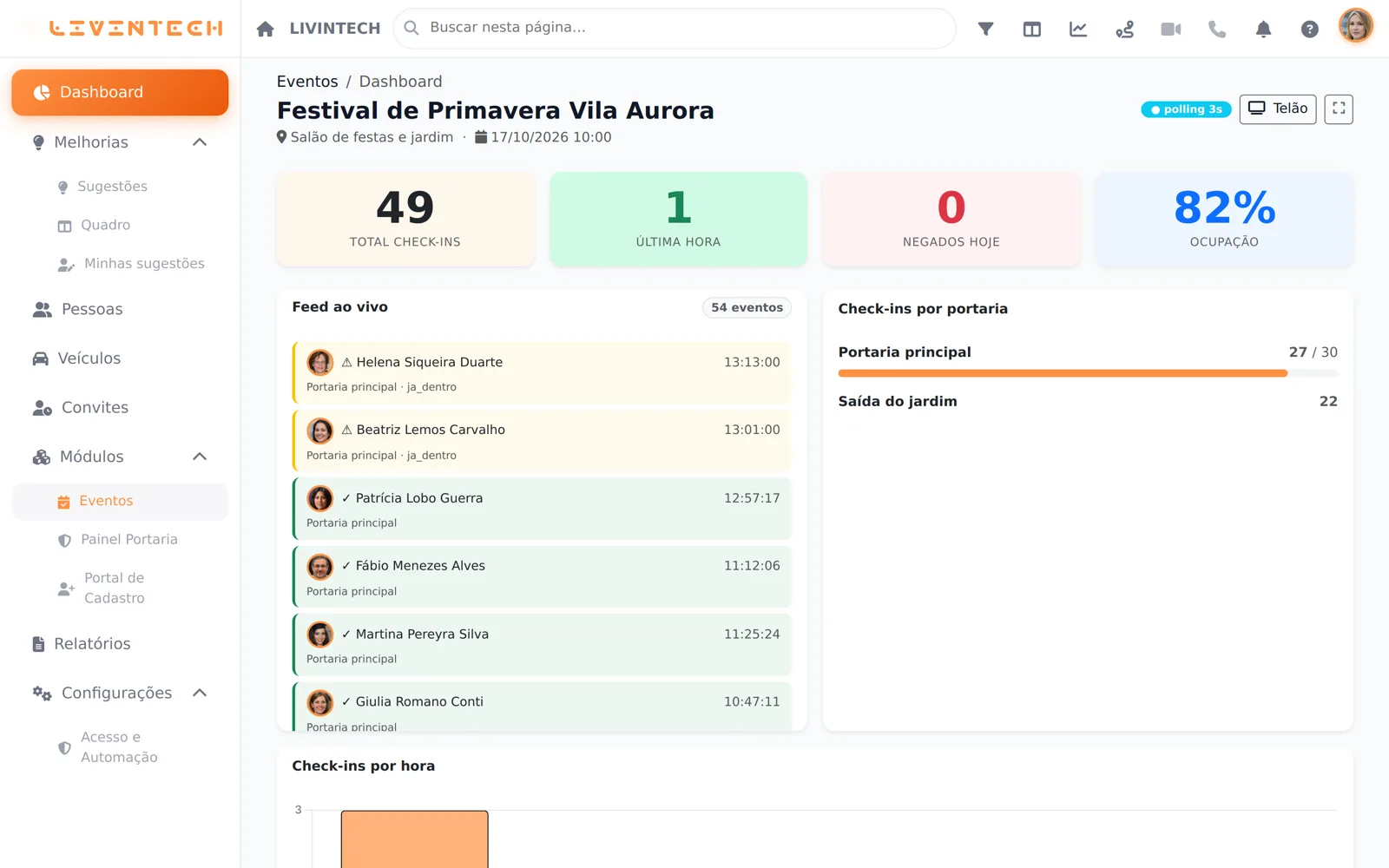This screenshot has height=868, width=1389.
Task: Click the Negados Hoje card
Action: click(x=951, y=220)
